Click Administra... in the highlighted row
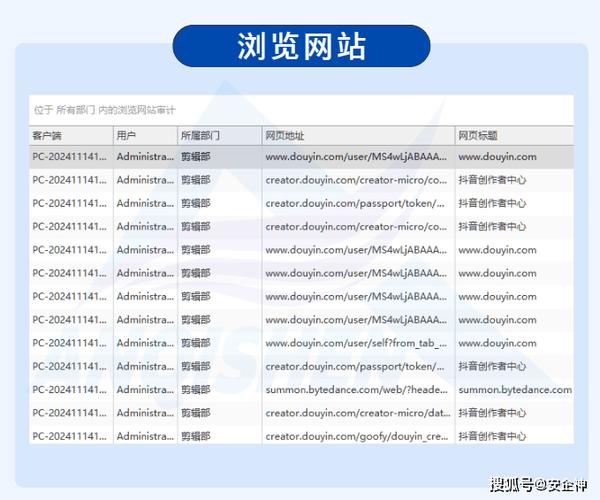This screenshot has height=500, width=600. [x=145, y=157]
